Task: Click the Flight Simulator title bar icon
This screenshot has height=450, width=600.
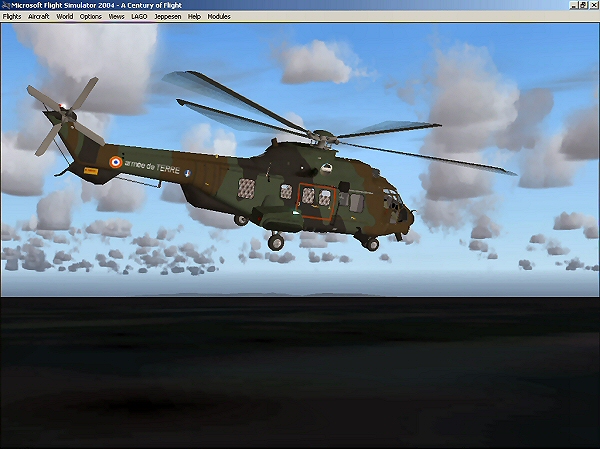Action: [5, 5]
